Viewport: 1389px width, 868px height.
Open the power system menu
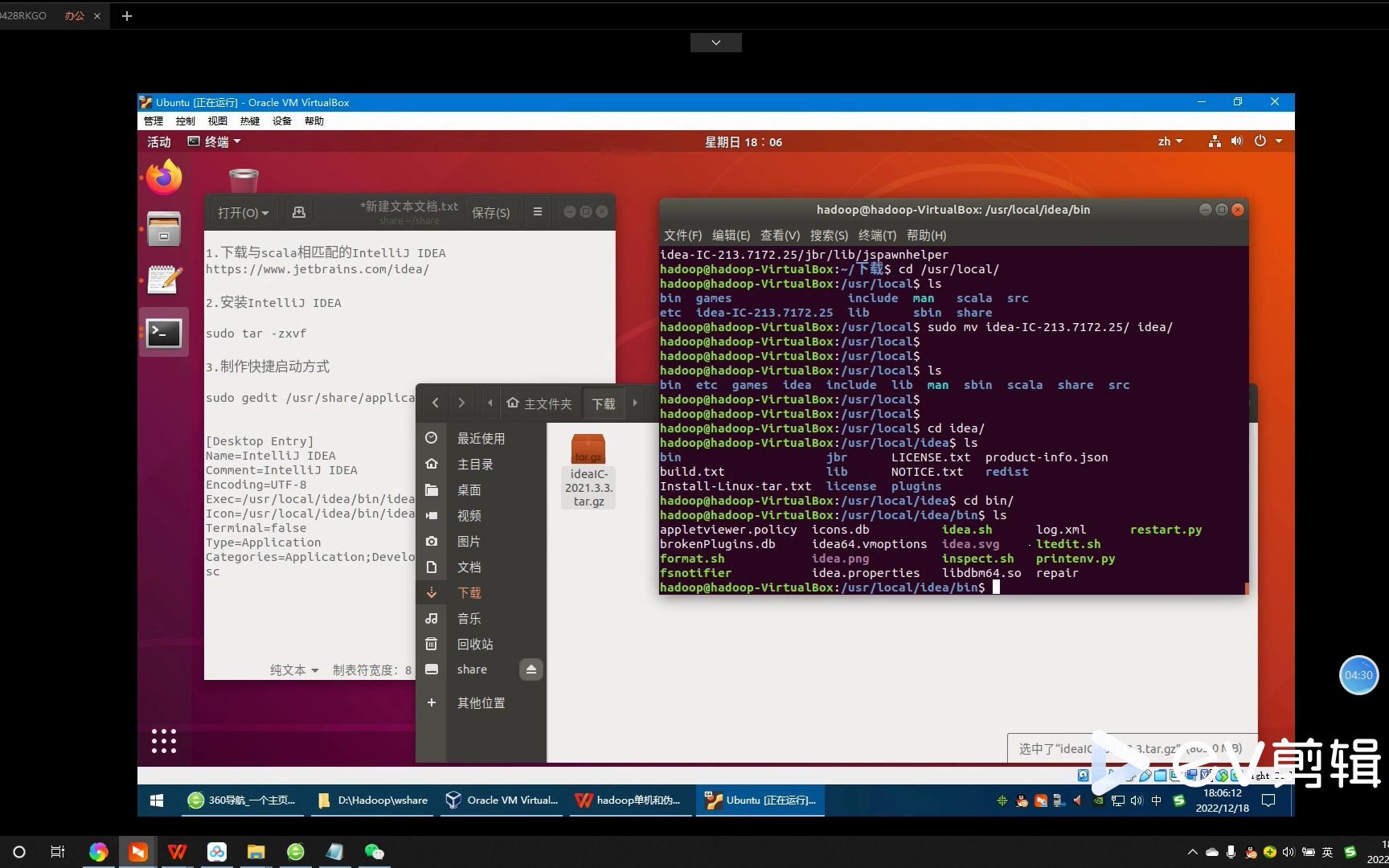coord(1268,141)
